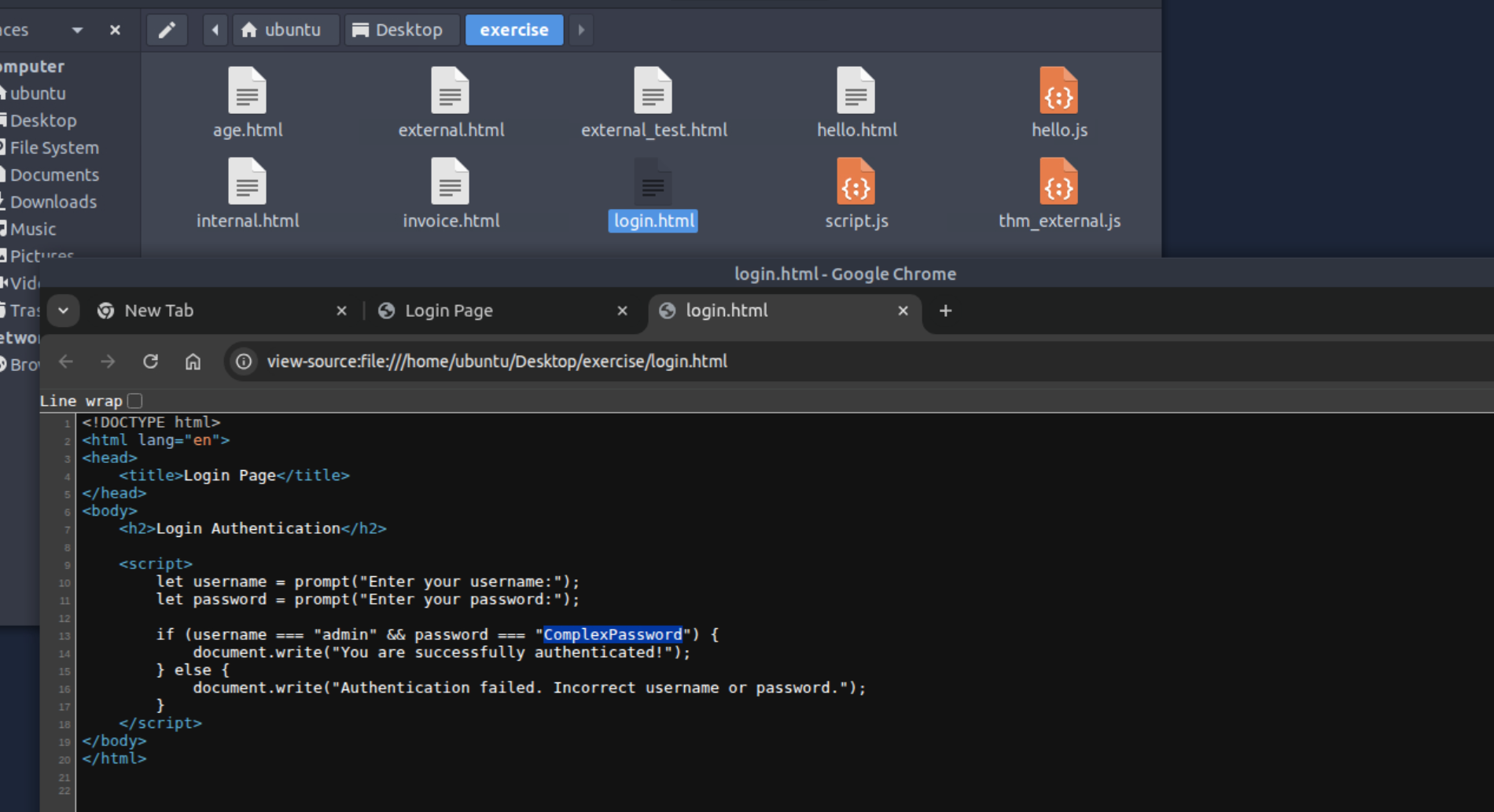Open a new Chrome tab
The height and width of the screenshot is (812, 1494).
(945, 310)
